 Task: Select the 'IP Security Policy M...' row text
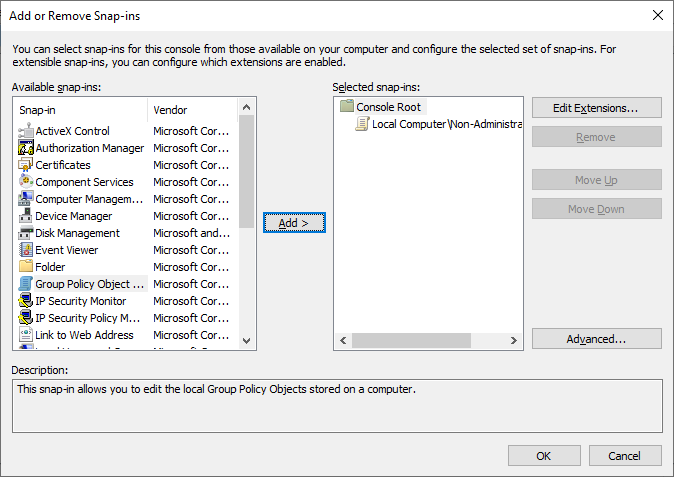click(88, 318)
